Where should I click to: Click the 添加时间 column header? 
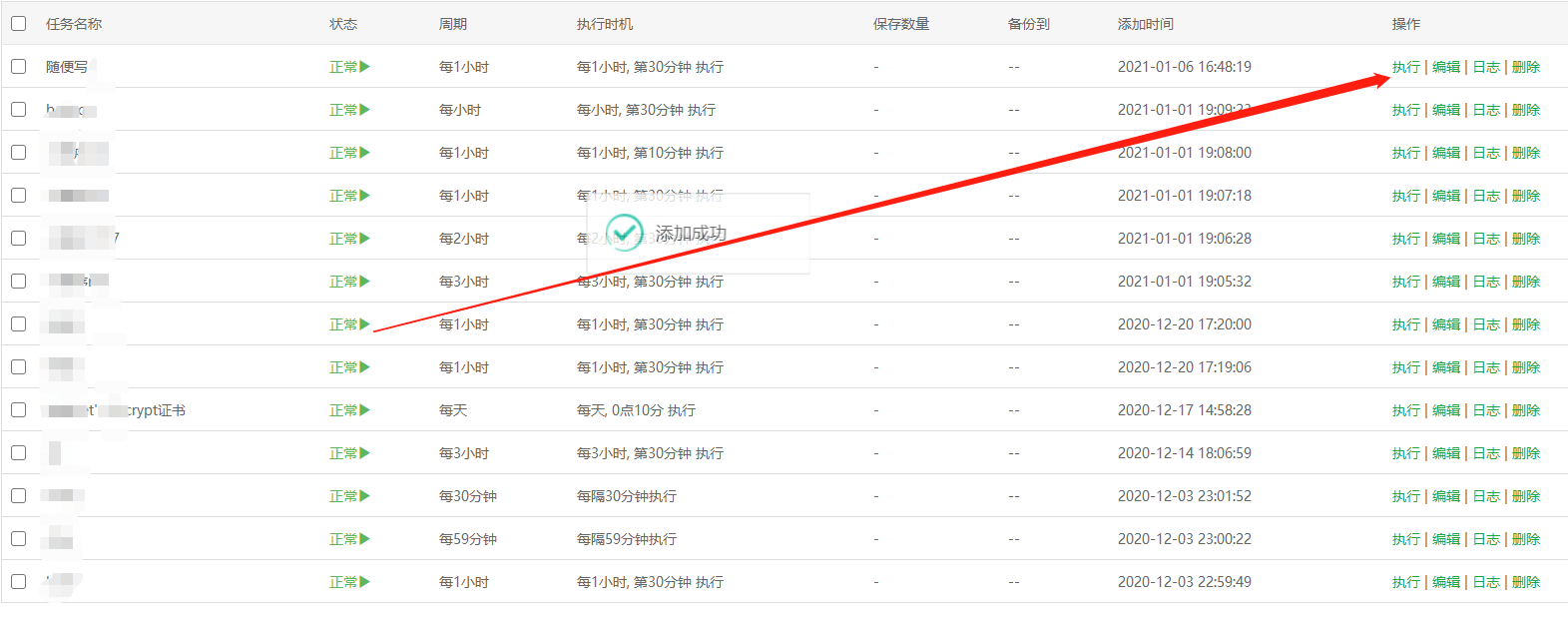tap(1145, 24)
